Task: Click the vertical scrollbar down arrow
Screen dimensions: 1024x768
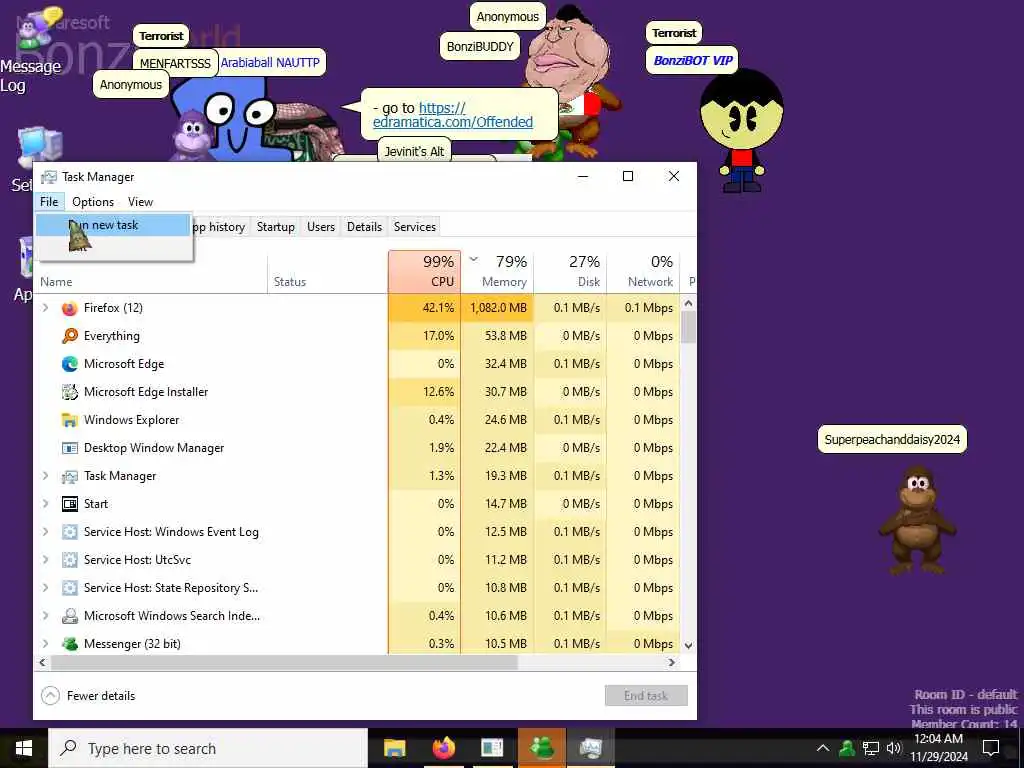Action: click(688, 645)
